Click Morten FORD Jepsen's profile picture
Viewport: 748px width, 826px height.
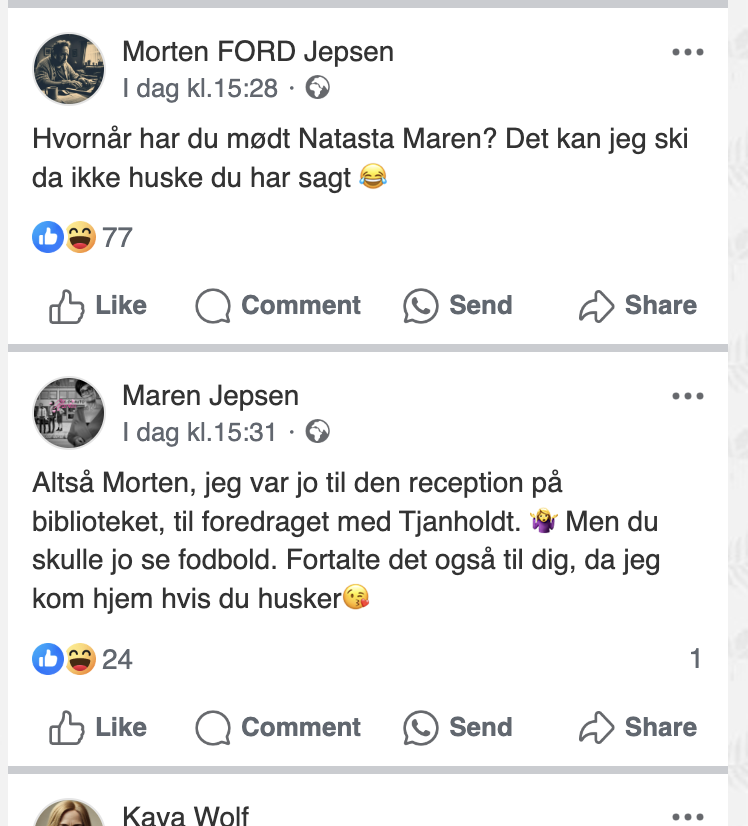pos(69,69)
